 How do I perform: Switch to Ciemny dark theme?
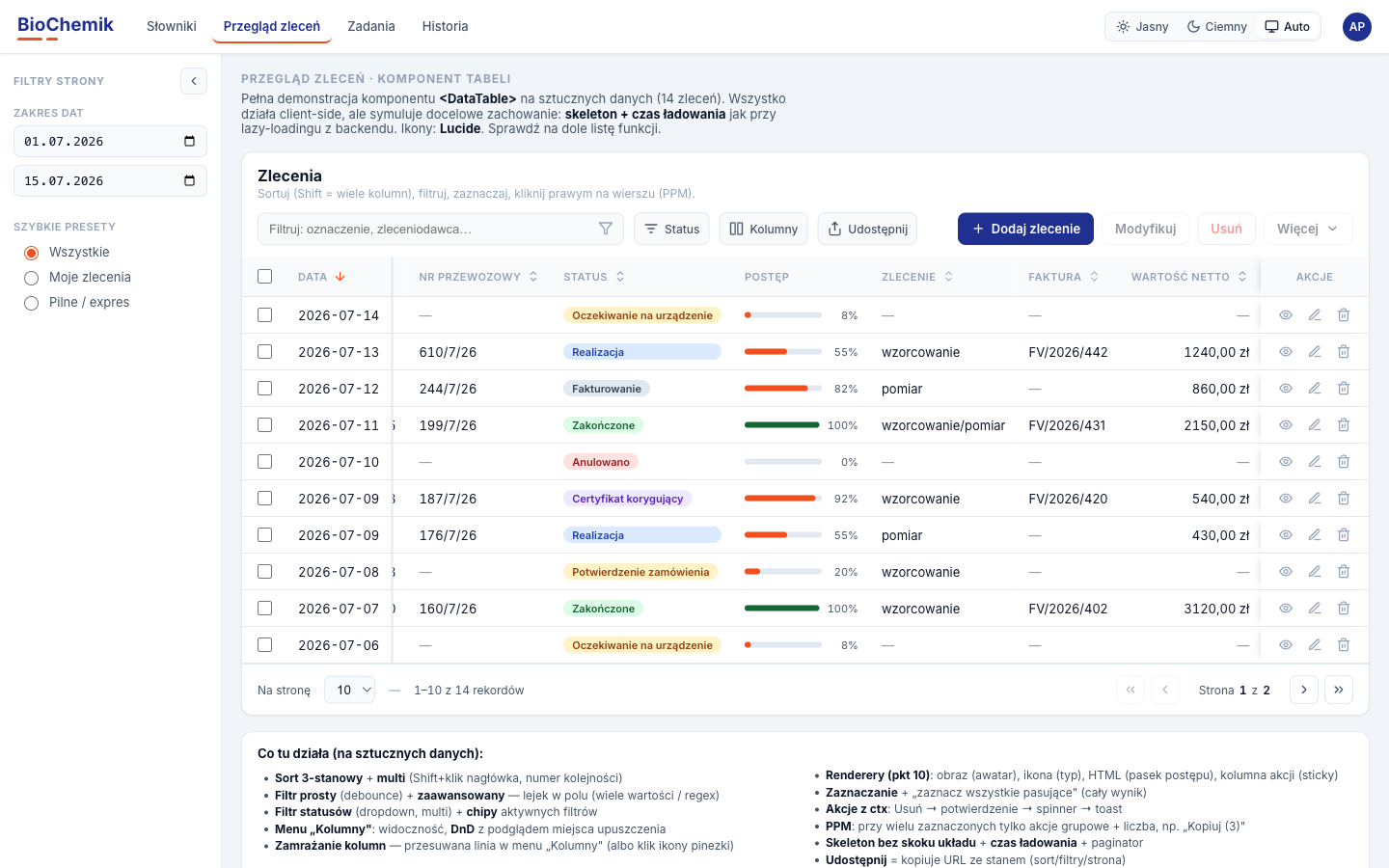[x=1217, y=27]
